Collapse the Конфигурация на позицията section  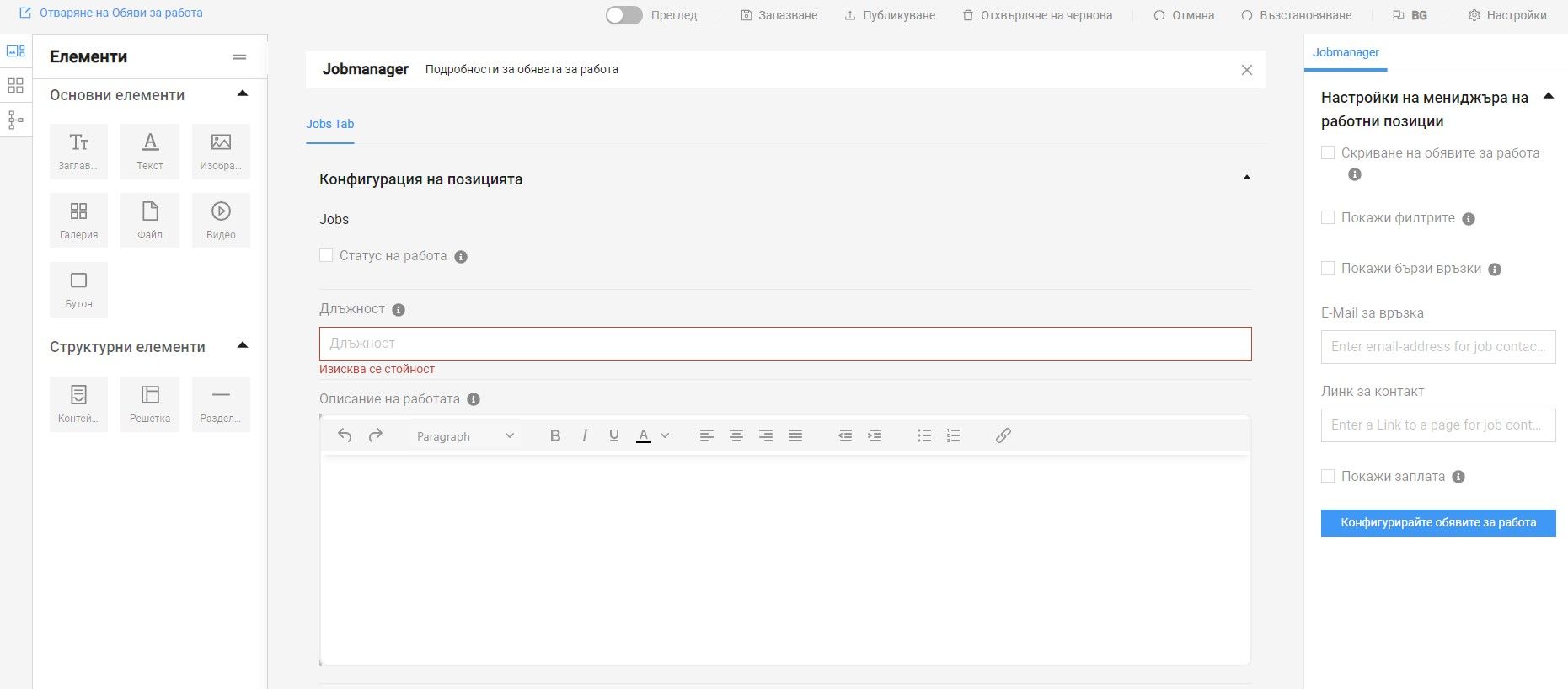tap(1246, 178)
